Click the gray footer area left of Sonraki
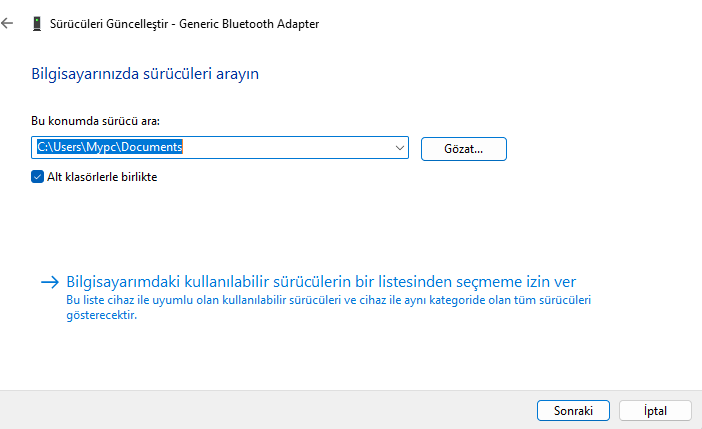Viewport: 702px width, 429px height. pyautogui.click(x=270, y=410)
